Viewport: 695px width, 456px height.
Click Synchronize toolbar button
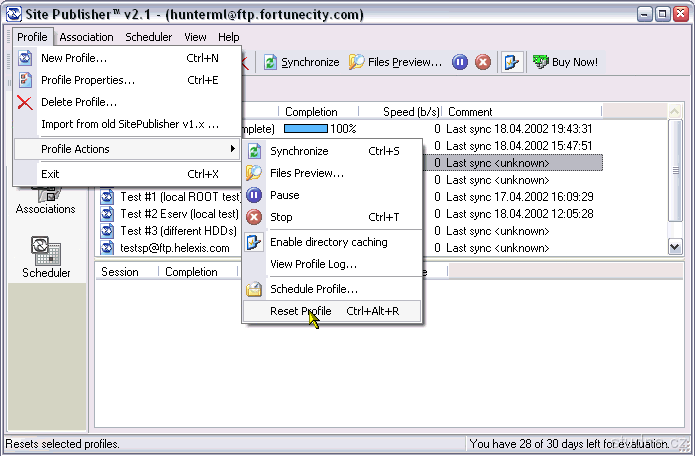click(x=301, y=62)
